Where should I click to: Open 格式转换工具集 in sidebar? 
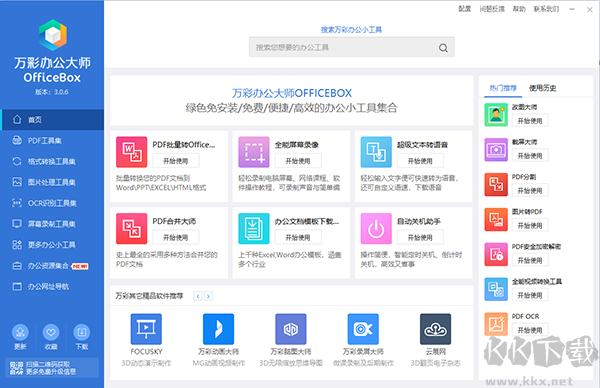point(52,161)
